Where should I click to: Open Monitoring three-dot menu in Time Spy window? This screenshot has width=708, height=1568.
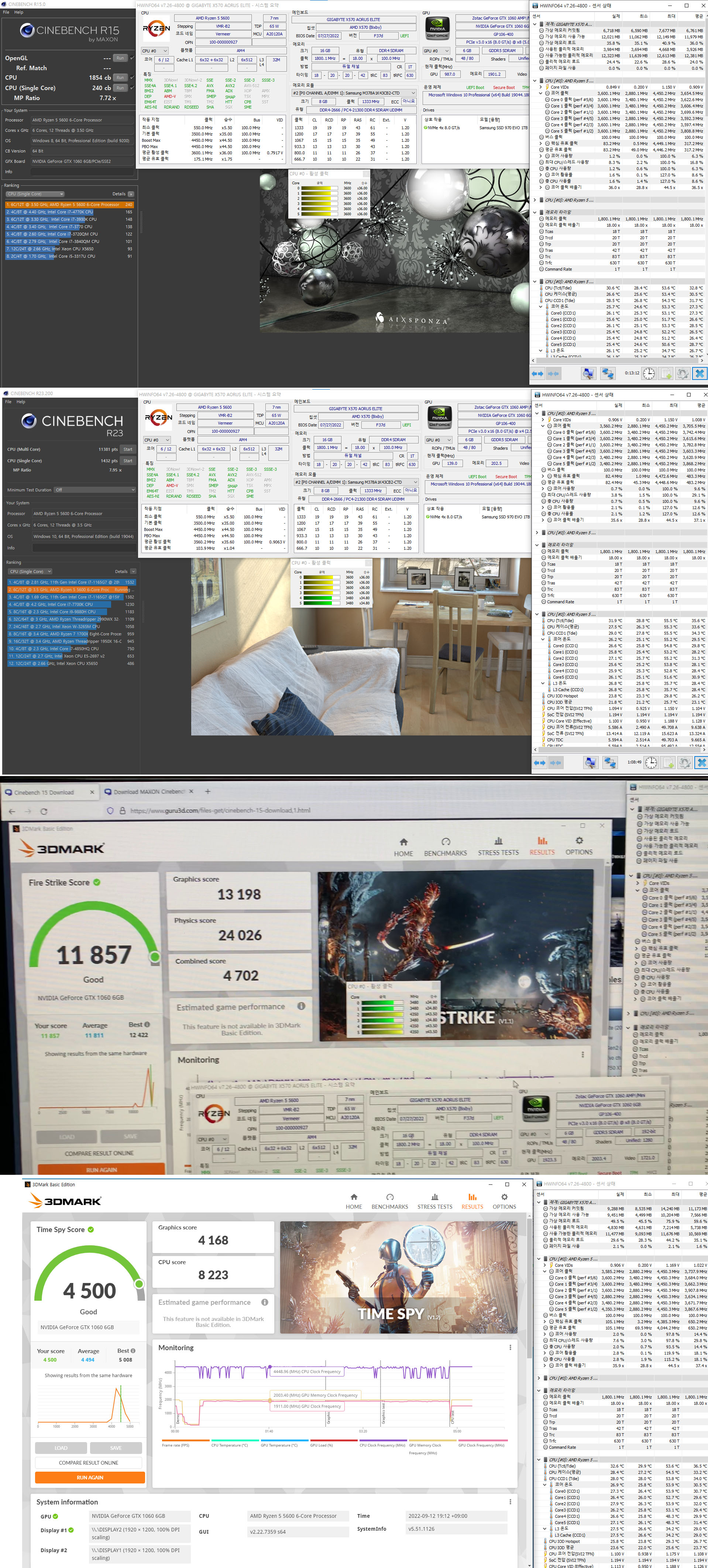(x=510, y=1348)
